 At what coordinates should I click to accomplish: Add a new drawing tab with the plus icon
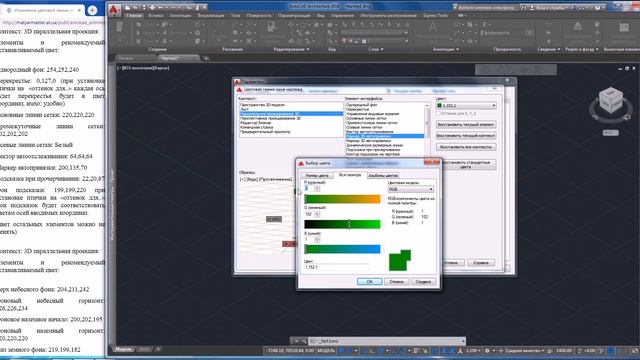[206, 58]
